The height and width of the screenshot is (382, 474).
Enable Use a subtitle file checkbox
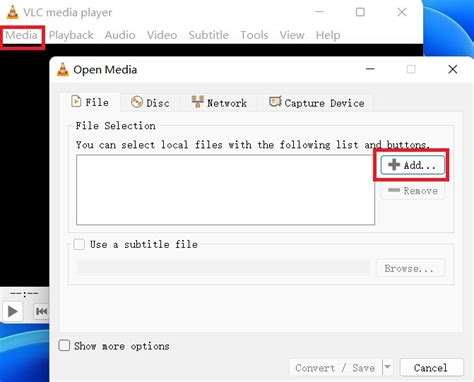79,244
